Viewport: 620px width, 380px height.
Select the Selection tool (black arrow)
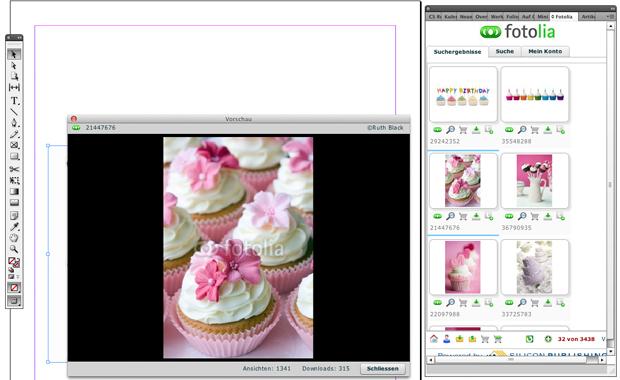point(14,54)
